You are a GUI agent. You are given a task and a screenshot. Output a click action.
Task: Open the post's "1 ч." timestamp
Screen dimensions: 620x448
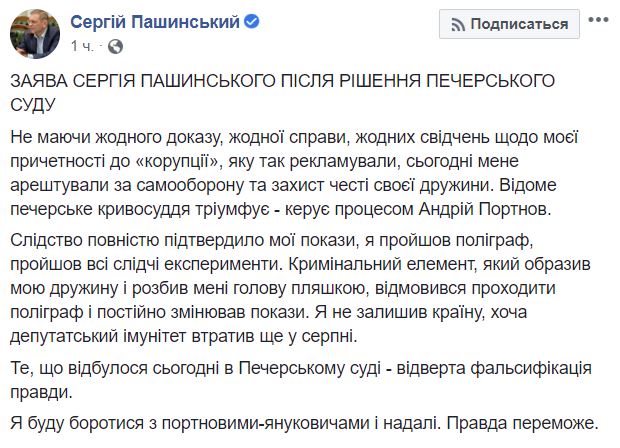click(82, 45)
